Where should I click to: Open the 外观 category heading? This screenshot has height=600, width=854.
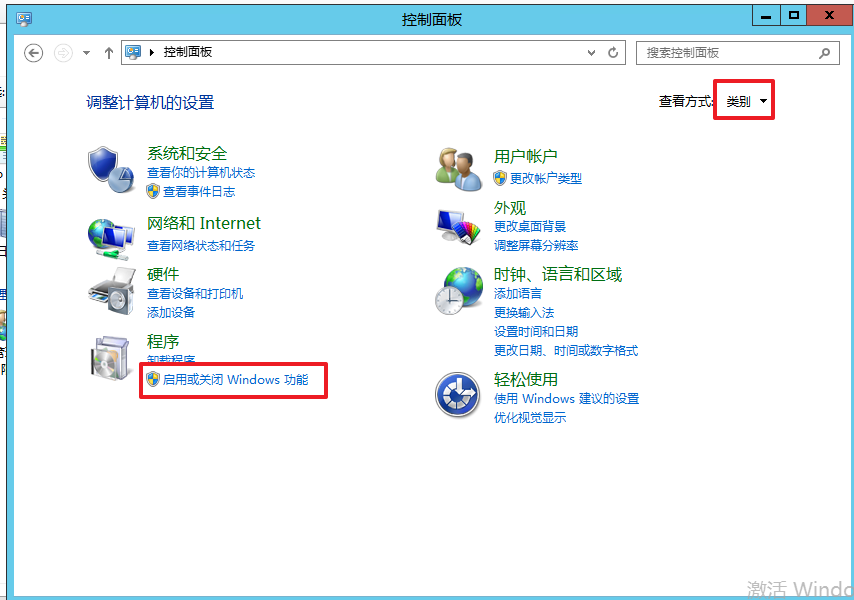(510, 208)
